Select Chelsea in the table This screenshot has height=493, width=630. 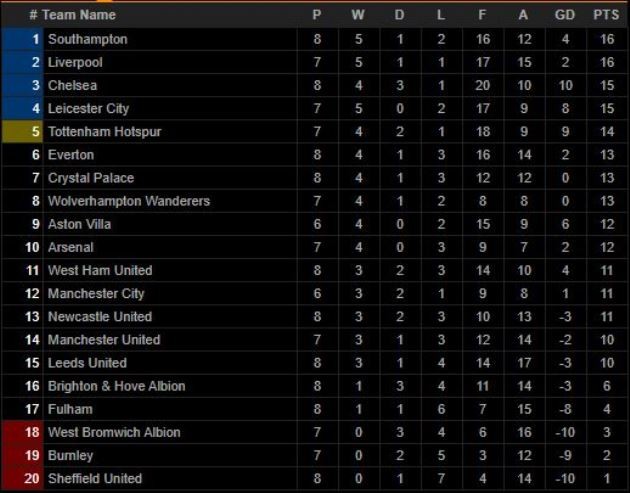pos(73,85)
